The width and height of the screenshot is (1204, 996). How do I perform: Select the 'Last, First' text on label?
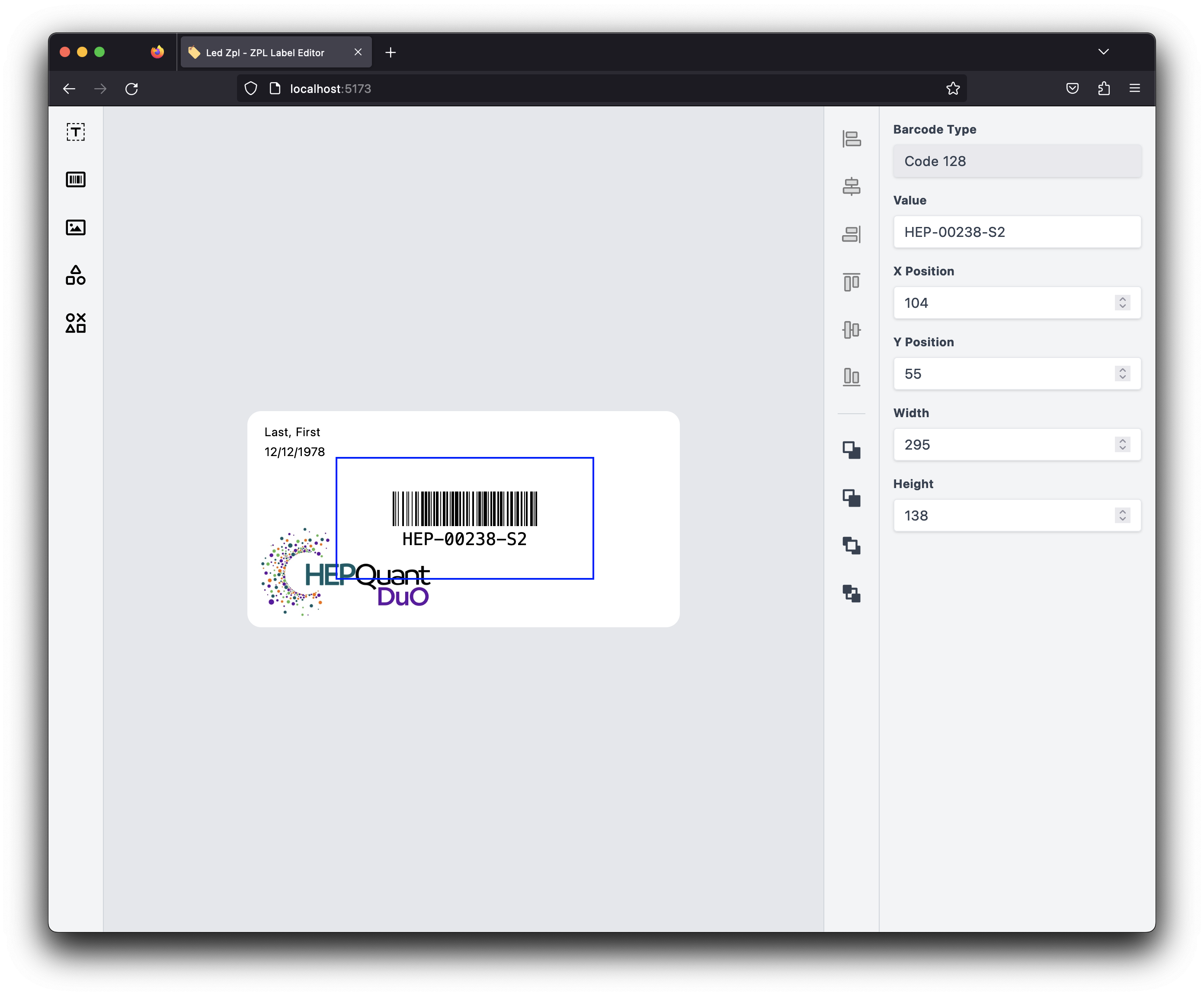pos(292,432)
